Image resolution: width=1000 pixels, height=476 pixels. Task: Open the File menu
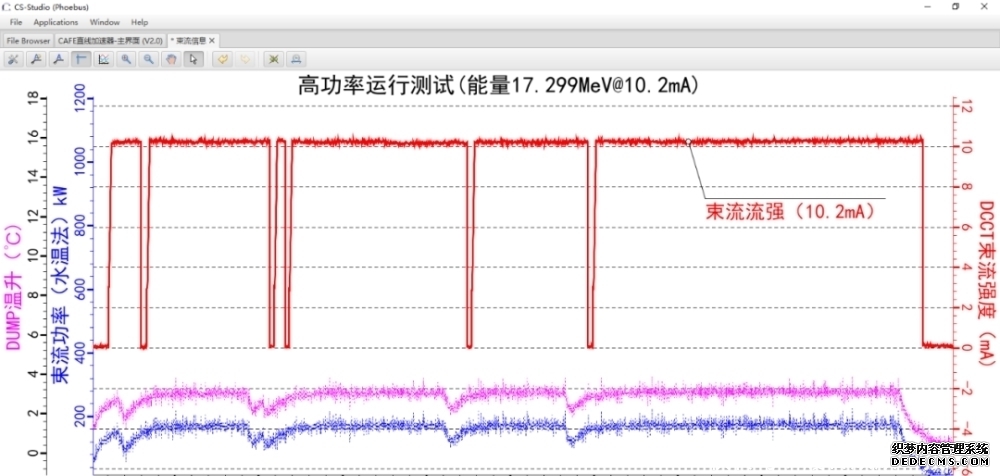[x=16, y=21]
